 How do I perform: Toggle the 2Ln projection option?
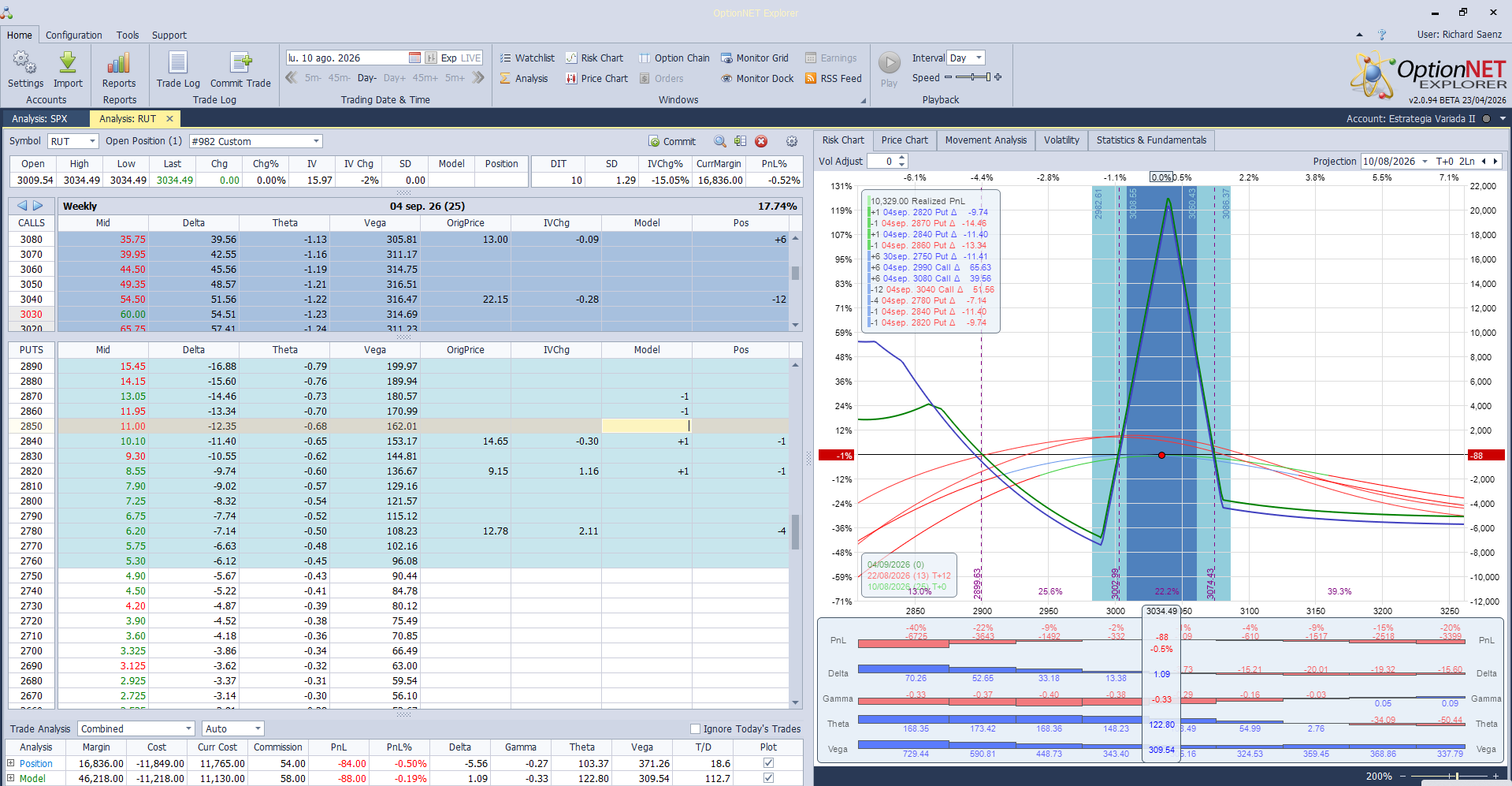1467,161
